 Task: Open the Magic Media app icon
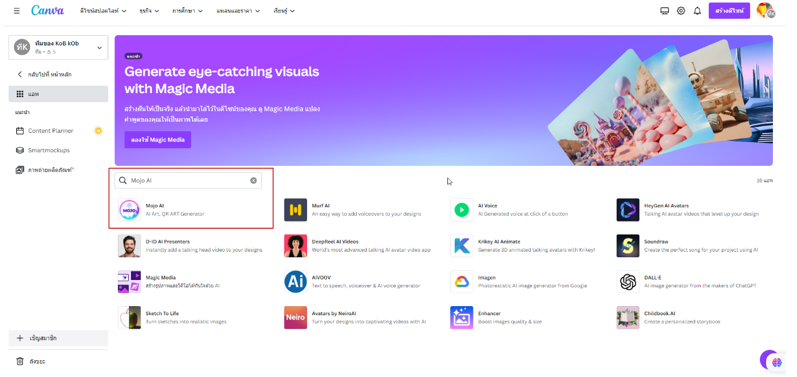click(x=130, y=281)
